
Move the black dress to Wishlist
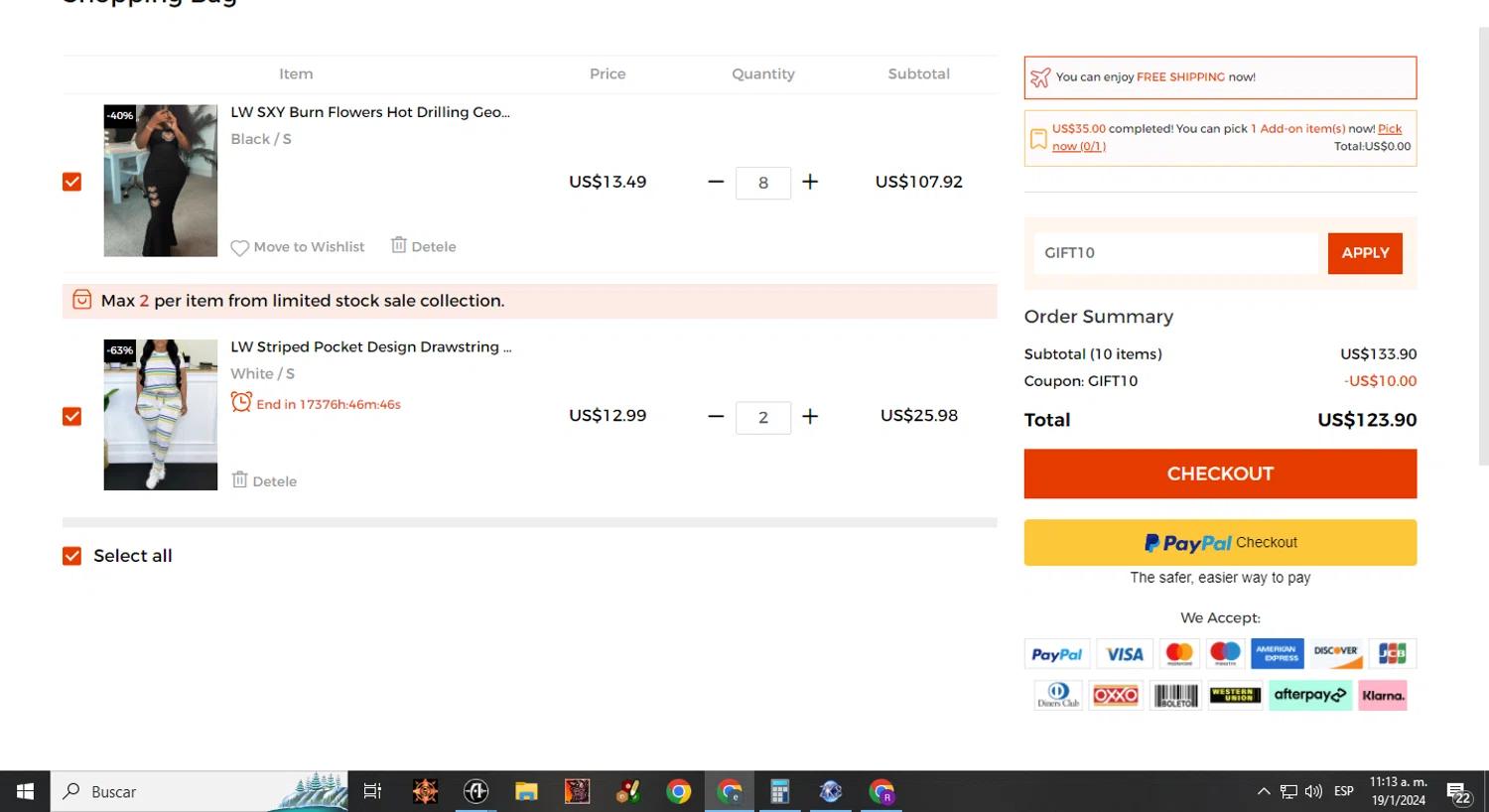[x=298, y=247]
